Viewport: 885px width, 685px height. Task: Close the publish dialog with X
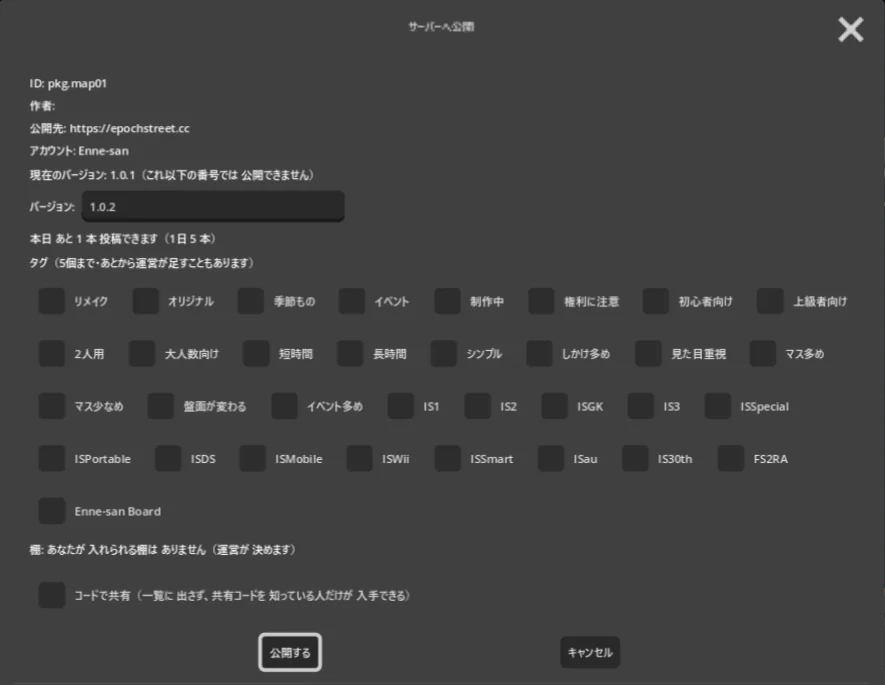pyautogui.click(x=851, y=29)
